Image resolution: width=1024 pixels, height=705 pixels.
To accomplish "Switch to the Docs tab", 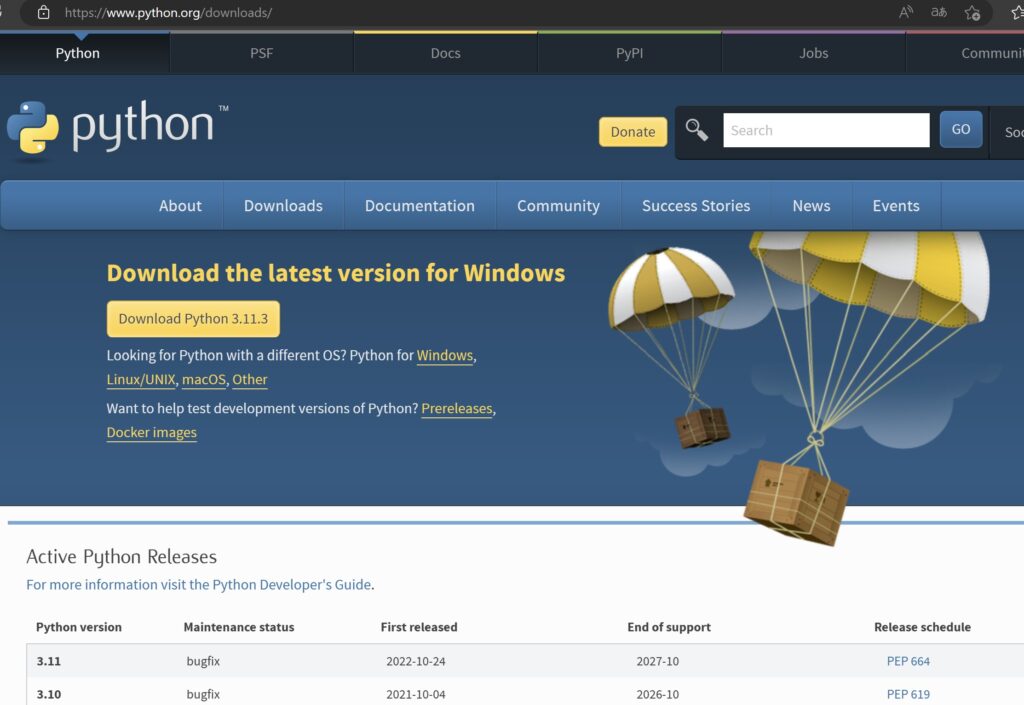I will click(445, 53).
